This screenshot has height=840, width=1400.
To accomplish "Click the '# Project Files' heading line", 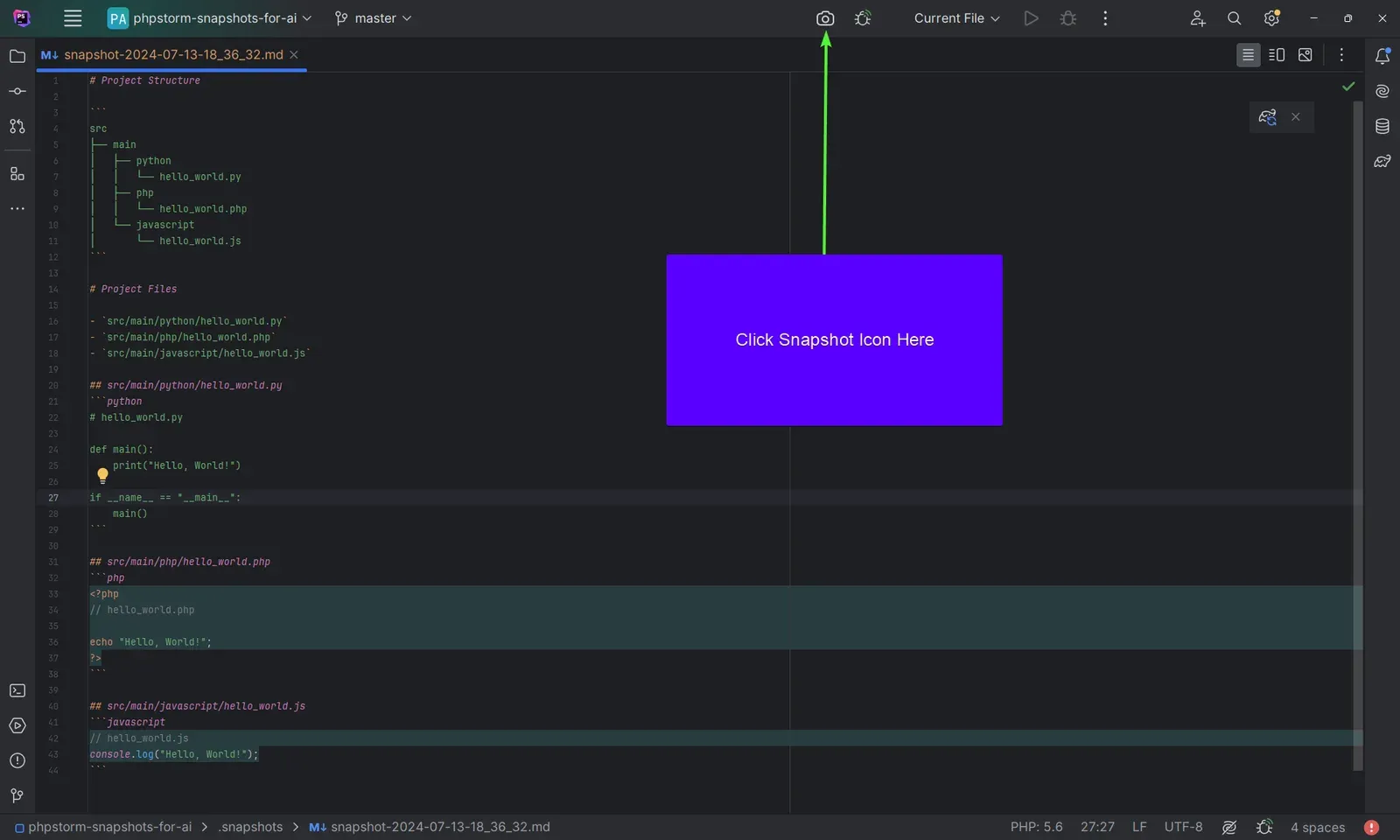I will [x=133, y=290].
